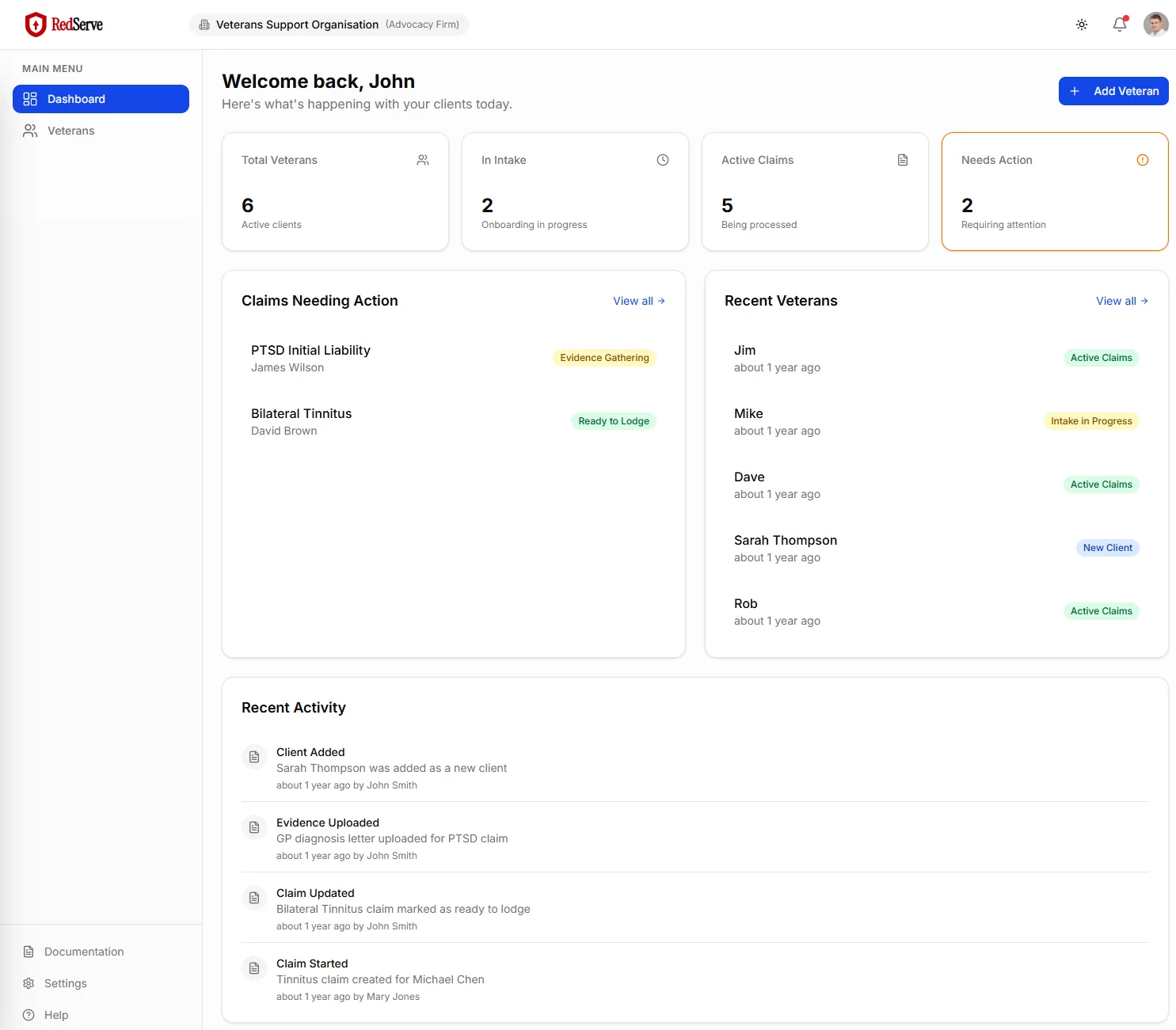Open the notifications bell

tap(1119, 25)
